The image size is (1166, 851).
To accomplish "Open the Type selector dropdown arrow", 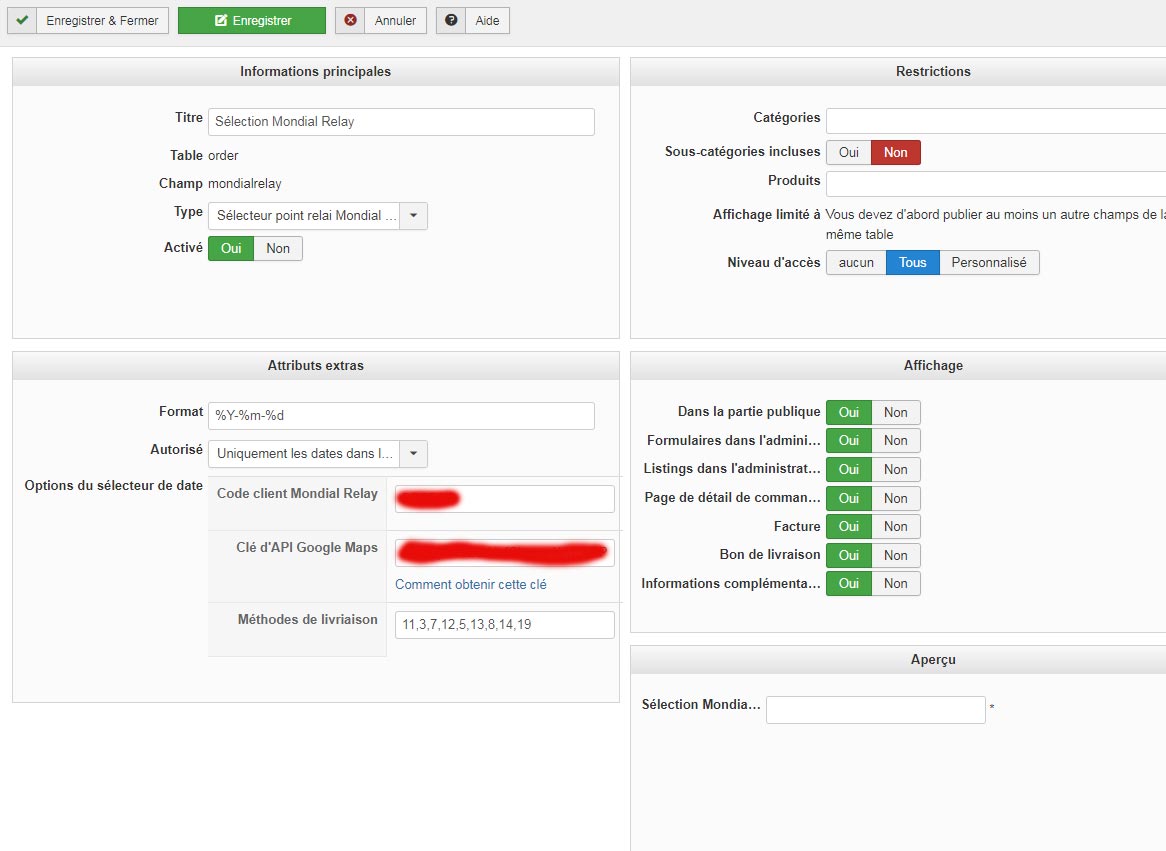I will click(x=413, y=216).
